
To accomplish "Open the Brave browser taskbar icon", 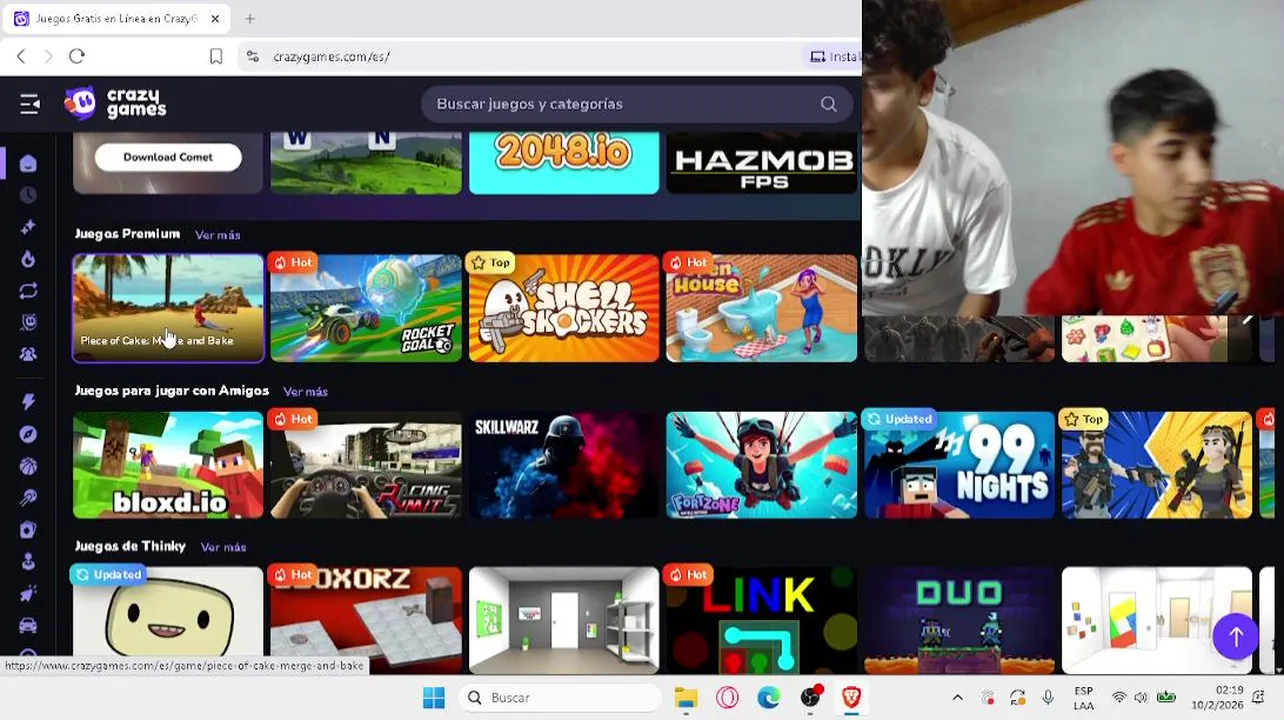I will (x=851, y=698).
